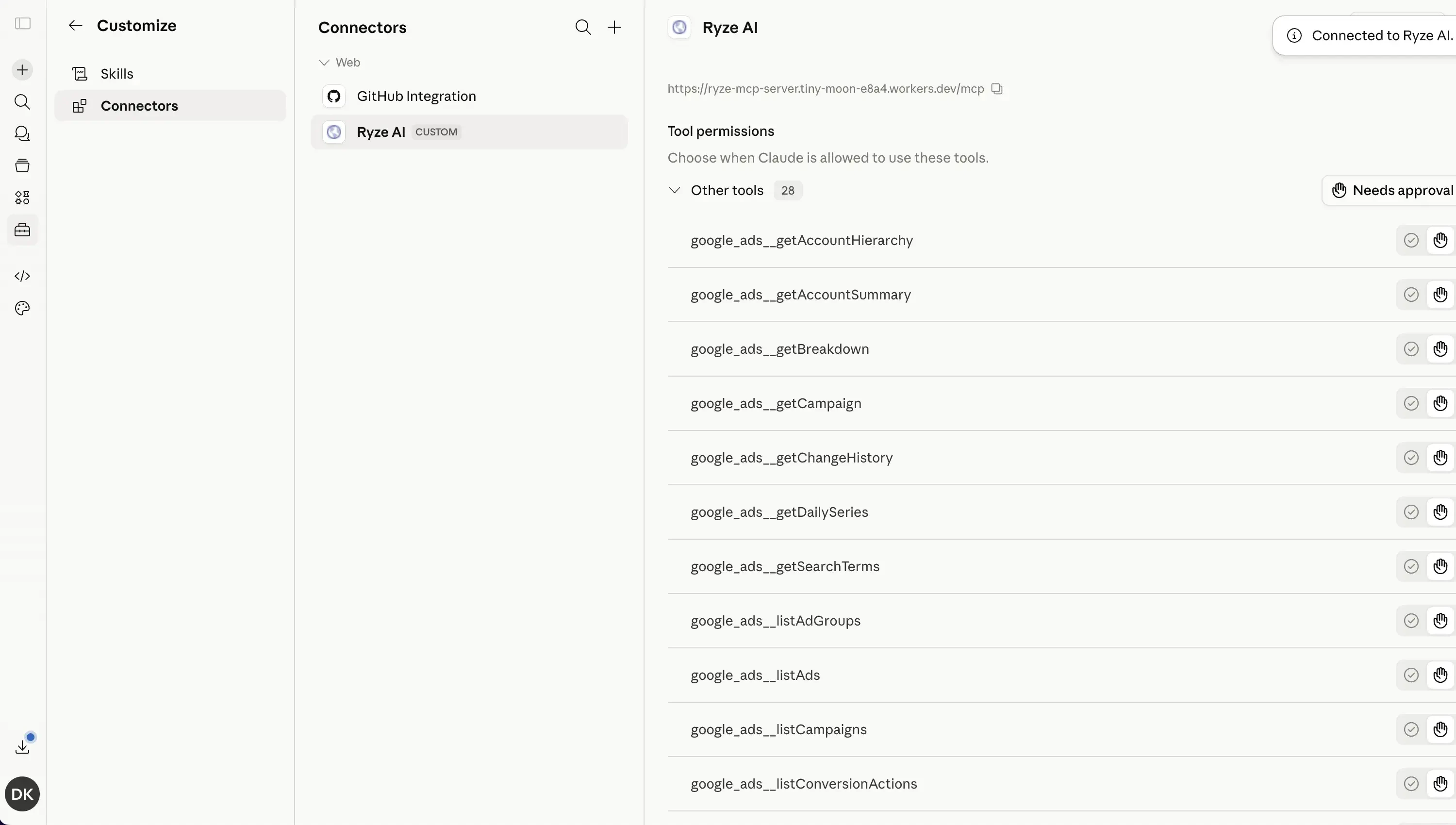
Task: Click the info icon in Connected notification
Action: tap(1294, 36)
